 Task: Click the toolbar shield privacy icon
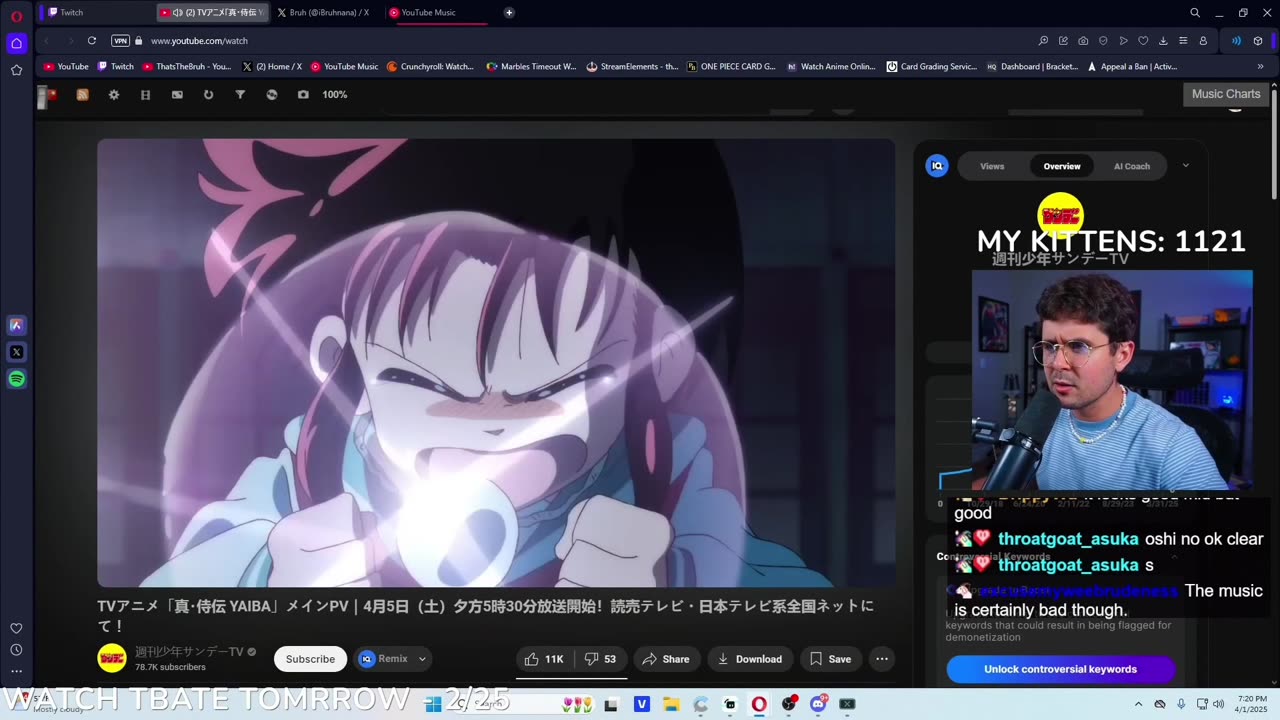(x=1103, y=41)
